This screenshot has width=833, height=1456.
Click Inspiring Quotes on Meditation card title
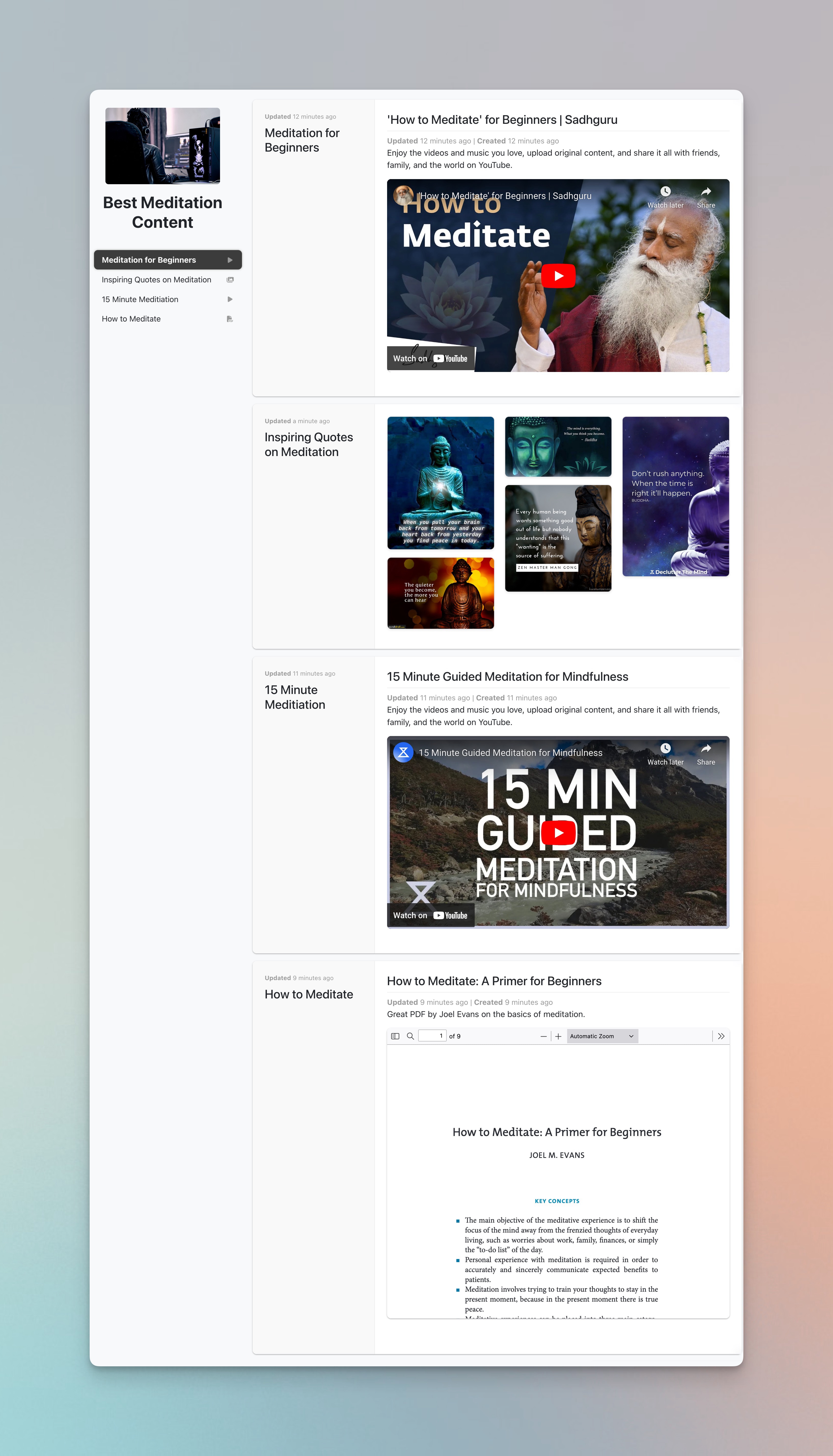coord(309,445)
